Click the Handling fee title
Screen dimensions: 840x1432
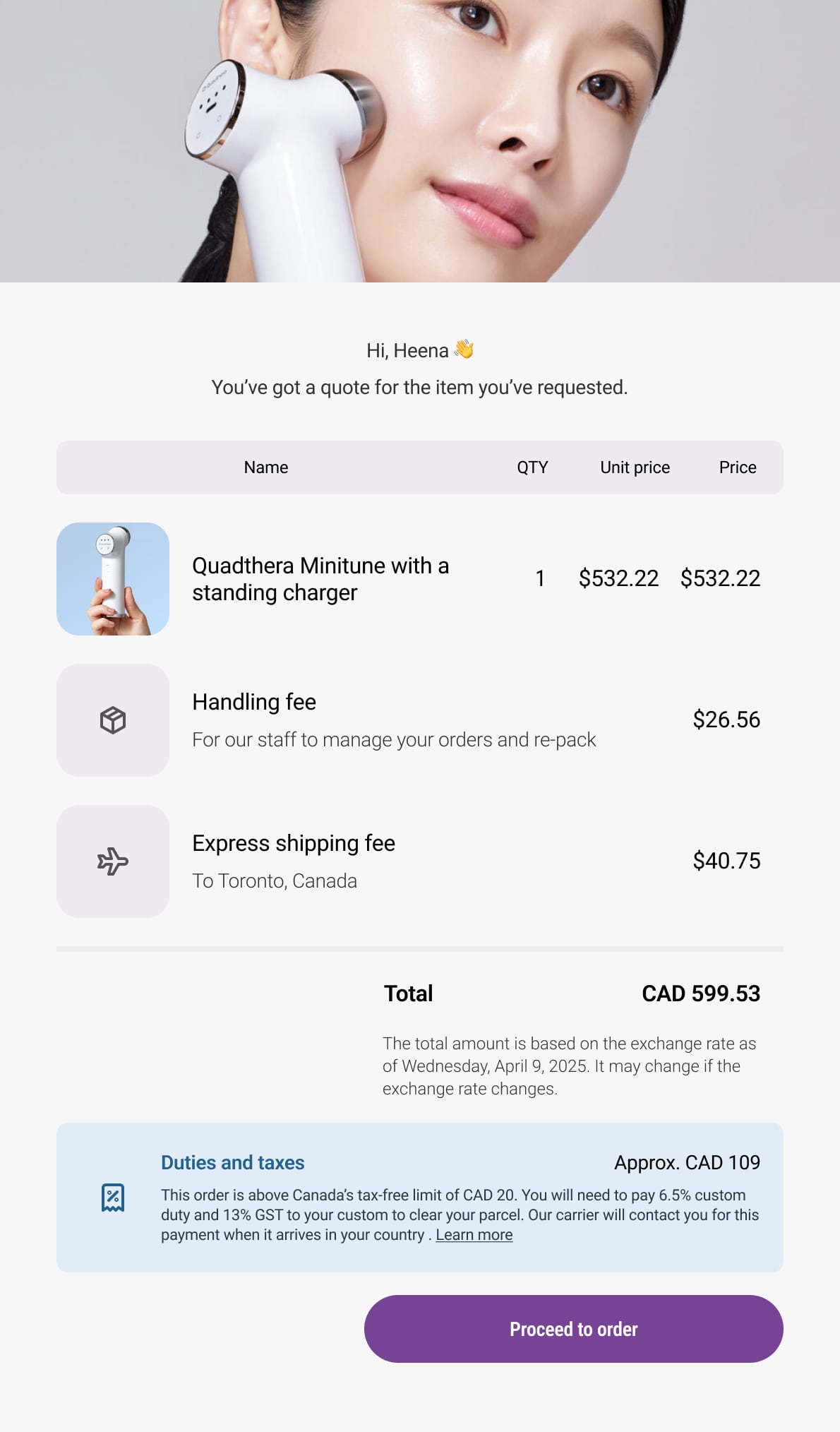(254, 702)
